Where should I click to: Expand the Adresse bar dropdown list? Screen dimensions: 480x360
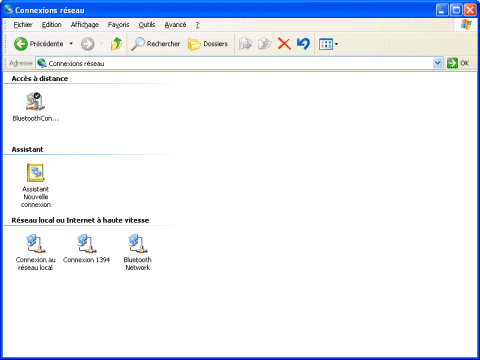point(437,63)
